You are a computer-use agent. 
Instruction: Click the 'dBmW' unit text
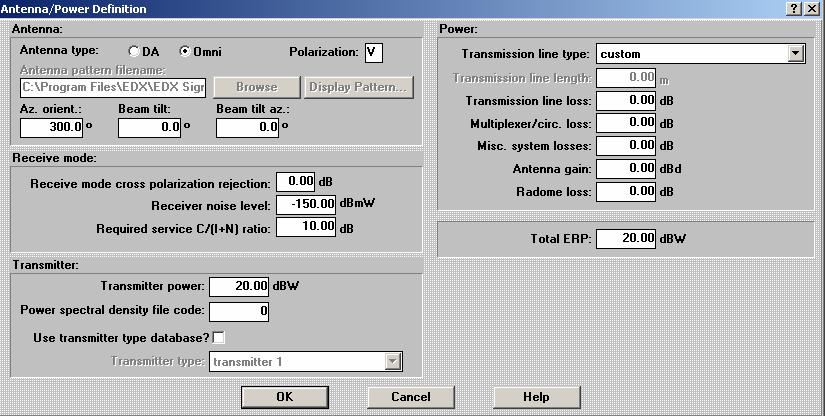pyautogui.click(x=357, y=204)
